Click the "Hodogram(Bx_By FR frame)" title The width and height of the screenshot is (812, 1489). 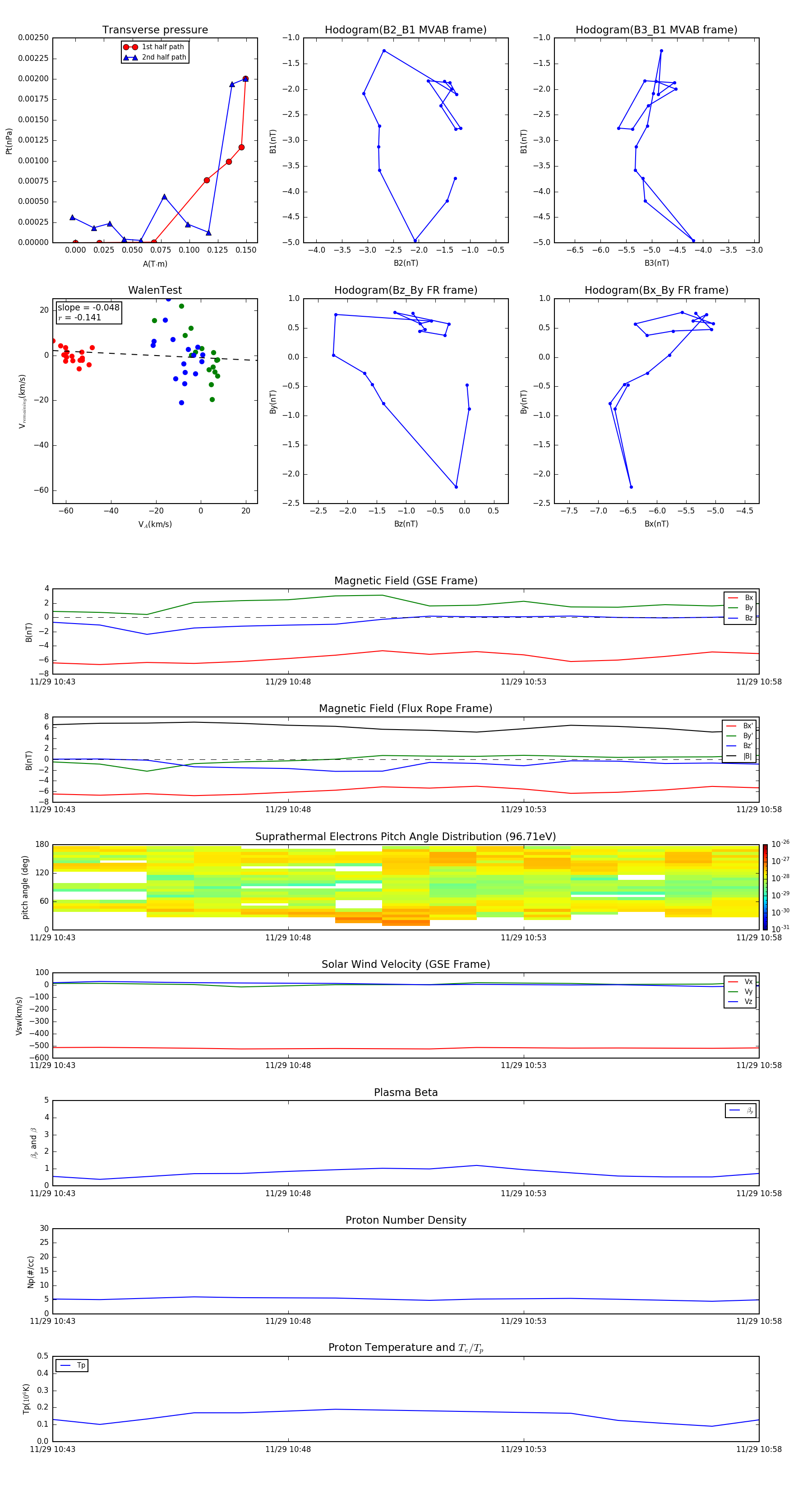pyautogui.click(x=656, y=290)
